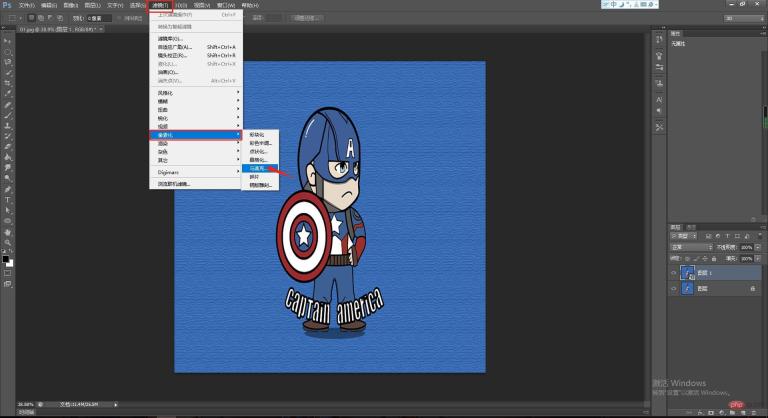Select the Eyedropper tool in the toolbox
The height and width of the screenshot is (418, 768).
click(x=7, y=93)
